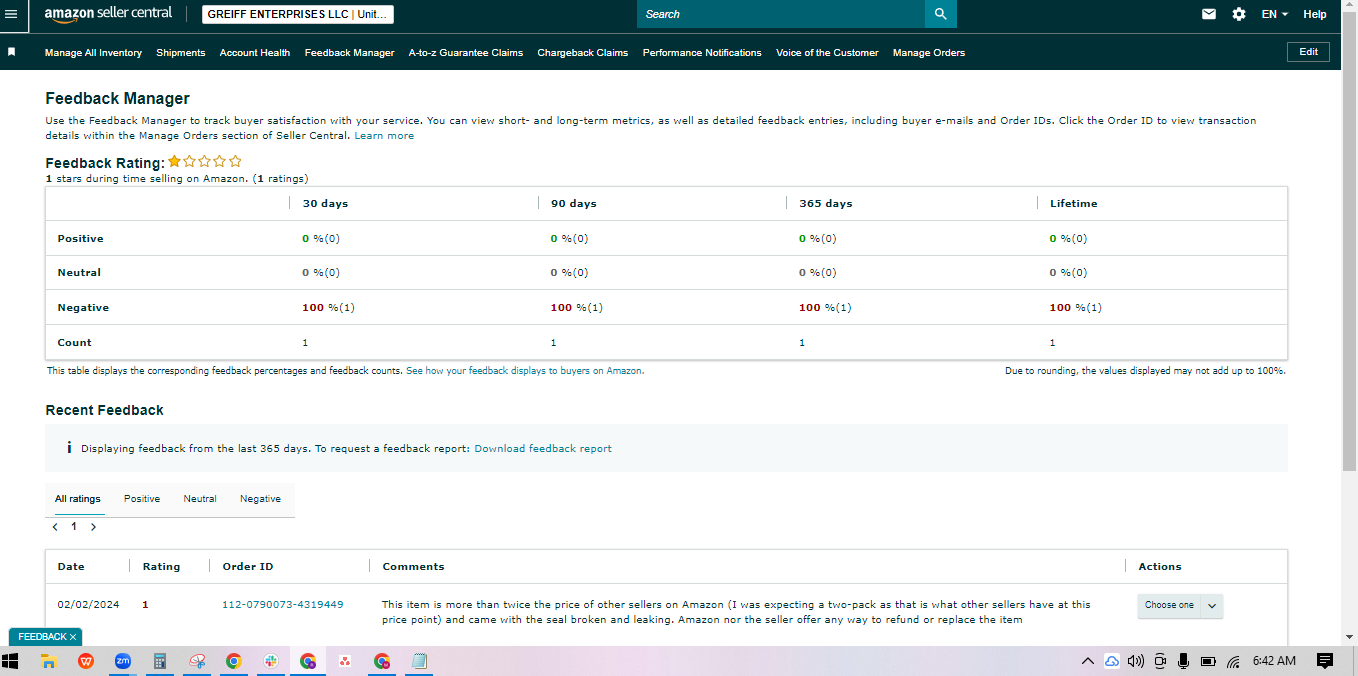Image resolution: width=1358 pixels, height=676 pixels.
Task: Open the Windows Start menu
Action: 12,661
